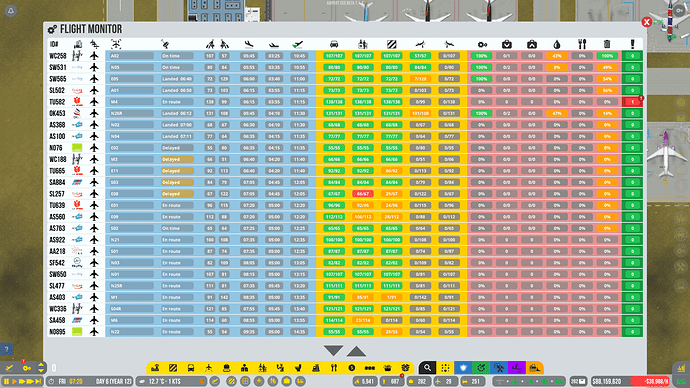Show previous flights with up triangle arrow
This screenshot has width=690, height=388.
[x=356, y=351]
